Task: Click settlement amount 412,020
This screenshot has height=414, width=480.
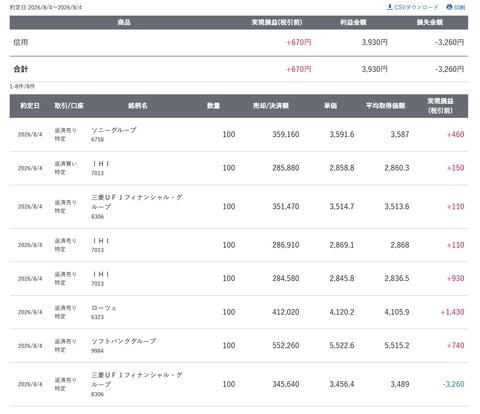Action: 286,312
